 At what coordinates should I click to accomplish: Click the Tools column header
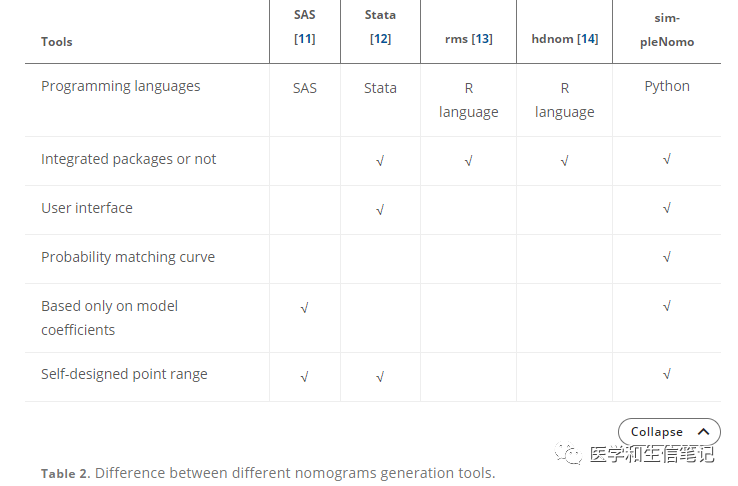57,42
